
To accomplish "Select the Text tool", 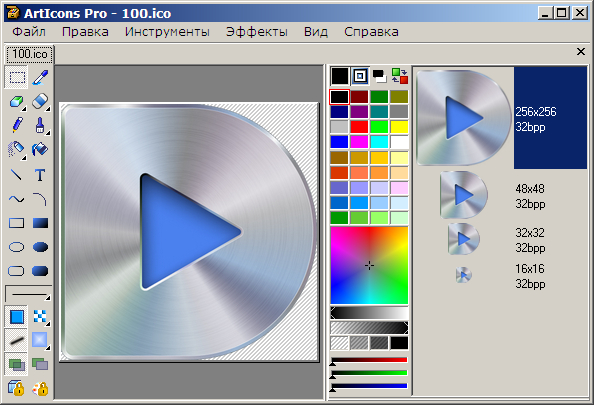I will pos(40,174).
